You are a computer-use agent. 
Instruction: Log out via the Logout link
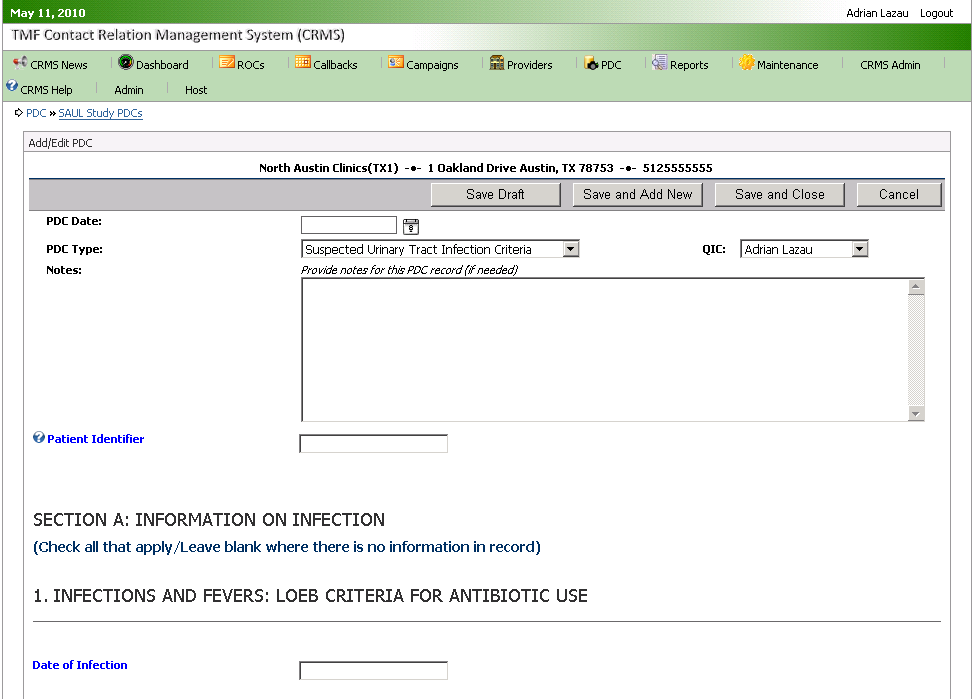click(x=936, y=13)
